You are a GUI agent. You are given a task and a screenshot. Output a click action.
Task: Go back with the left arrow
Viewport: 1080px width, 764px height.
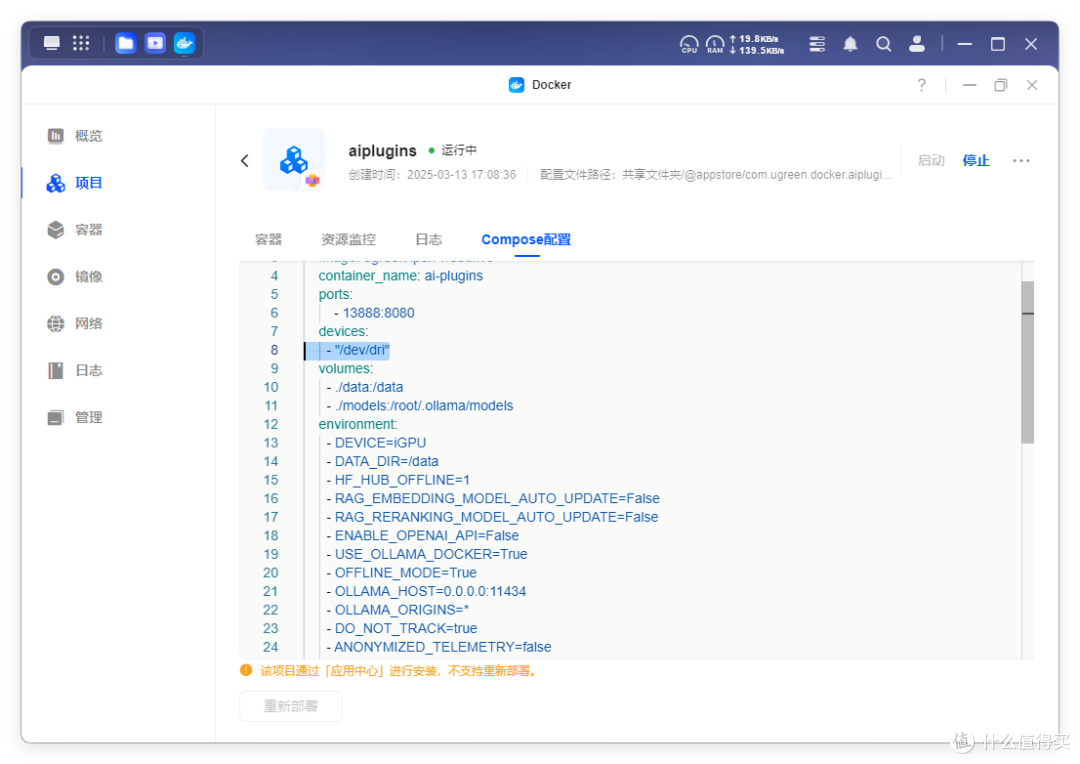(245, 161)
